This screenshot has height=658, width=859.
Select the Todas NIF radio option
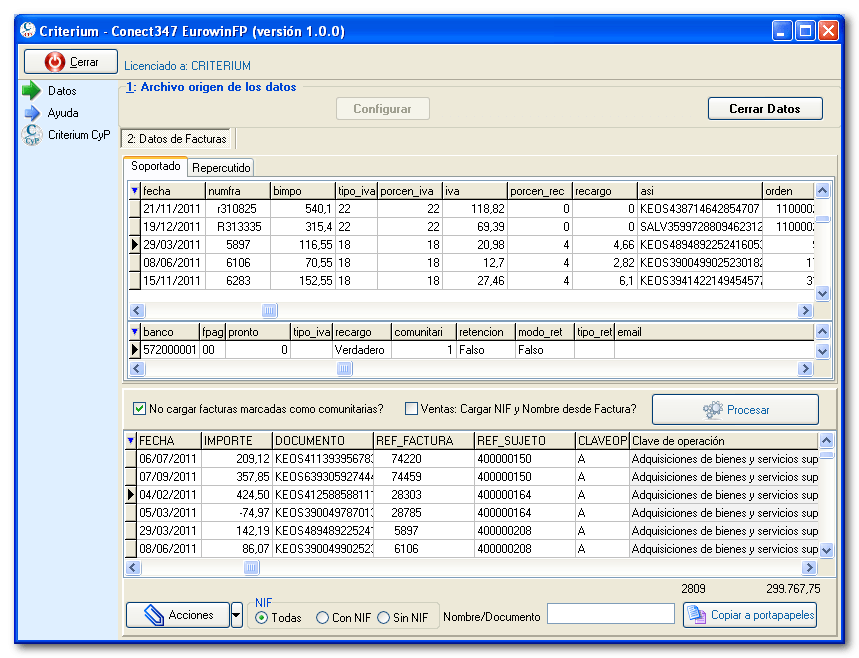[x=261, y=617]
